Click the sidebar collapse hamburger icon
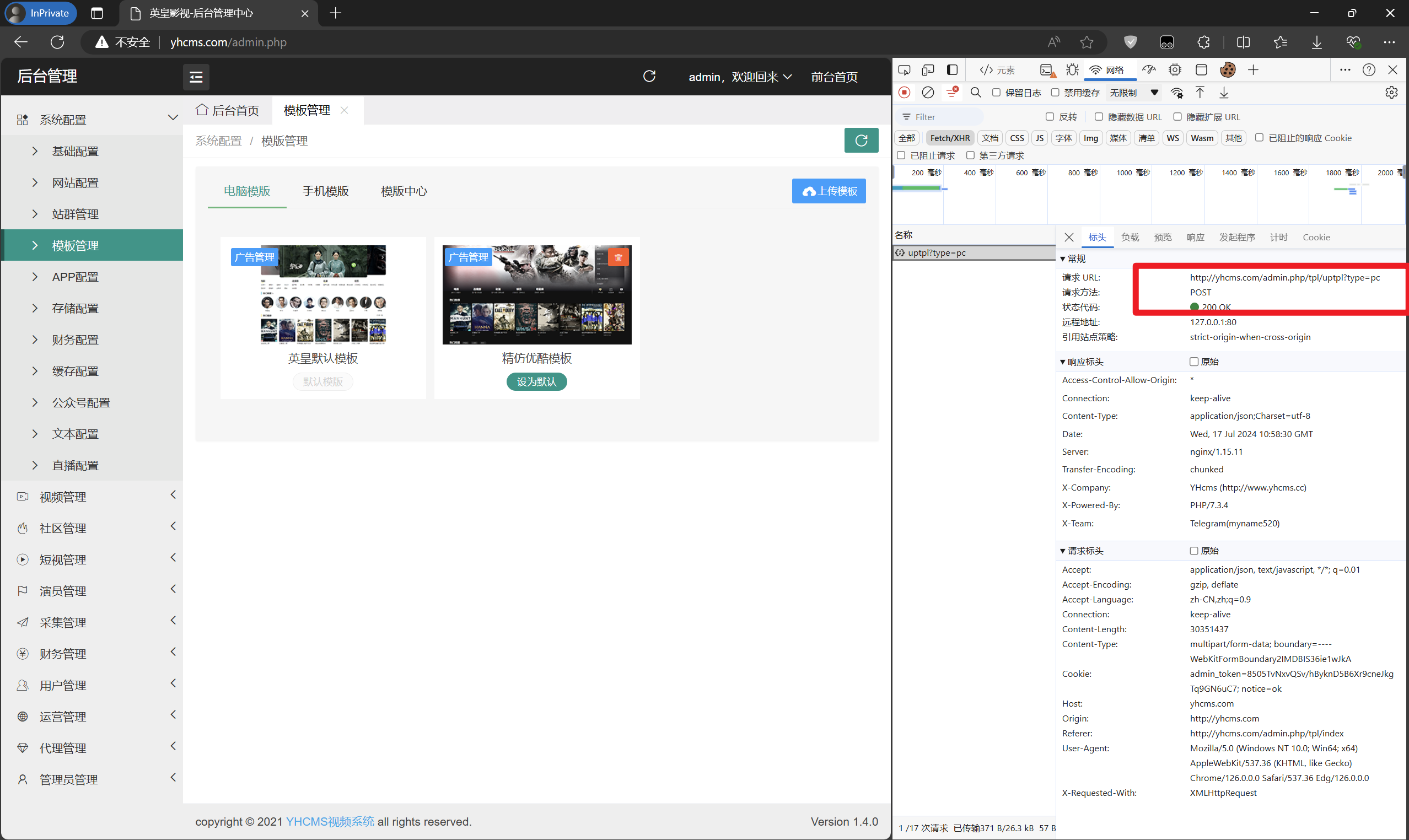 pyautogui.click(x=196, y=77)
